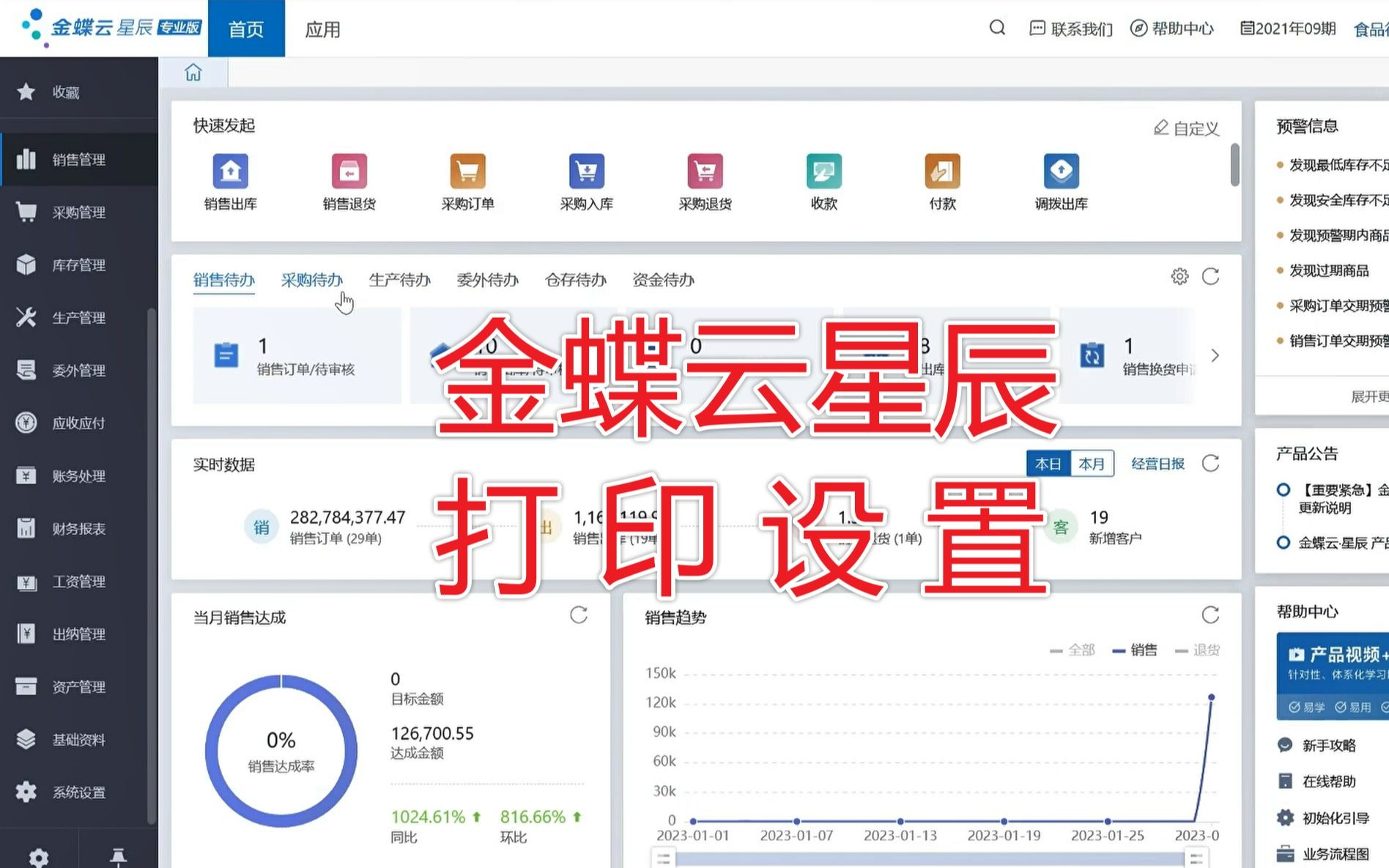Open the 经营日报 link
This screenshot has width=1389, height=868.
pos(1157,464)
